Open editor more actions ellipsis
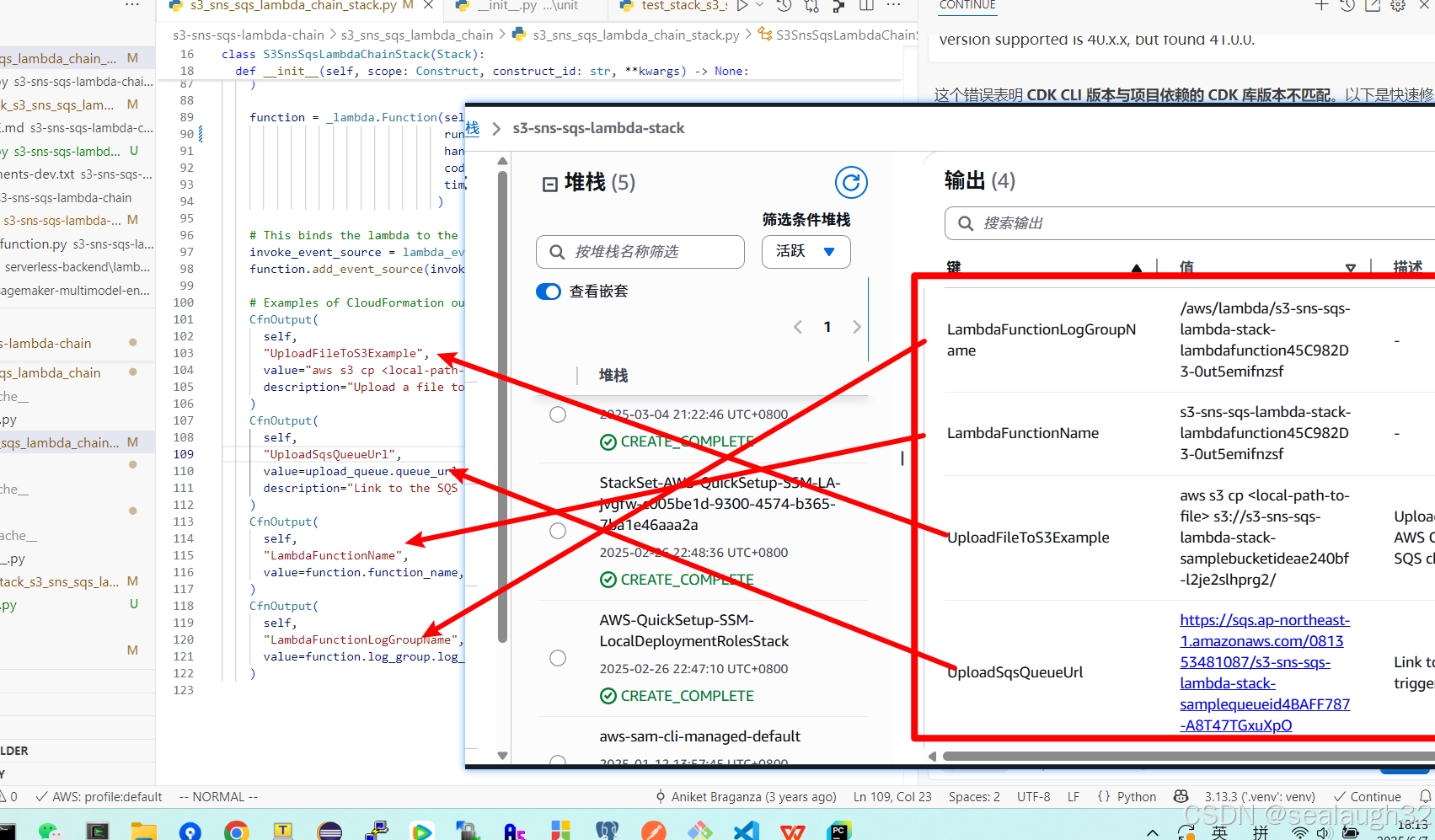Viewport: 1435px width, 840px height. pyautogui.click(x=894, y=6)
